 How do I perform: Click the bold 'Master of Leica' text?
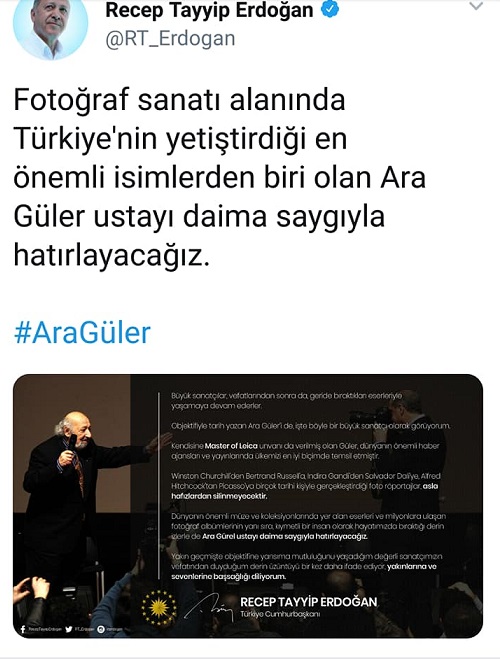[x=231, y=446]
